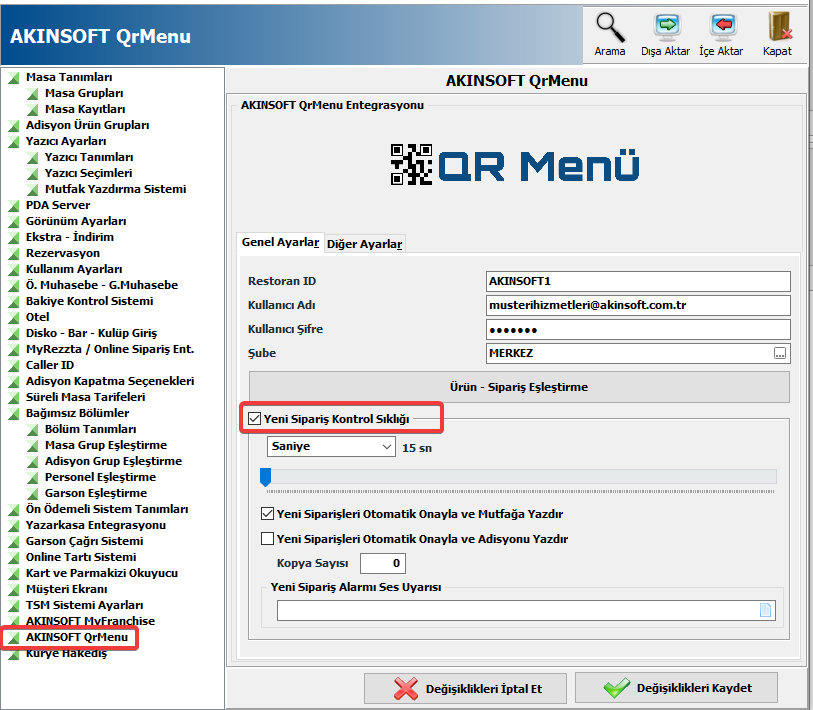Click the Şube browse ellipsis button
The width and height of the screenshot is (813, 710).
[x=779, y=353]
